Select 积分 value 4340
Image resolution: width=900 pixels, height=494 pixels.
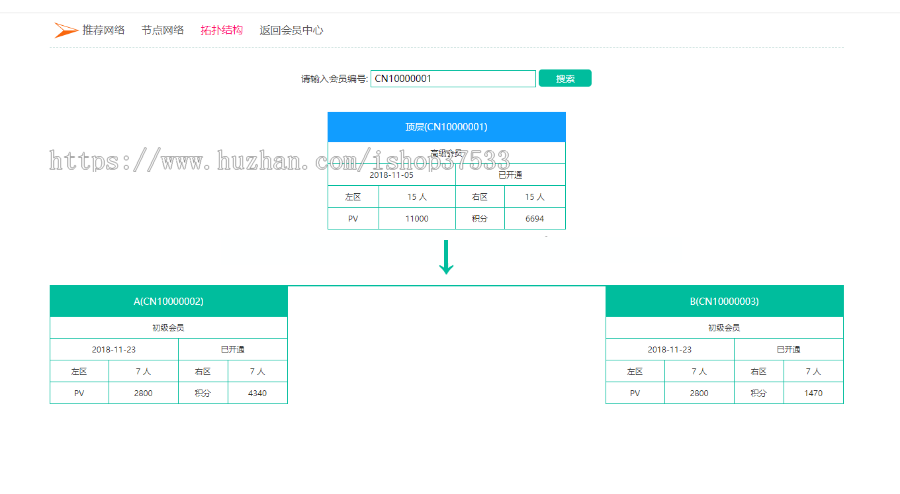click(x=257, y=393)
